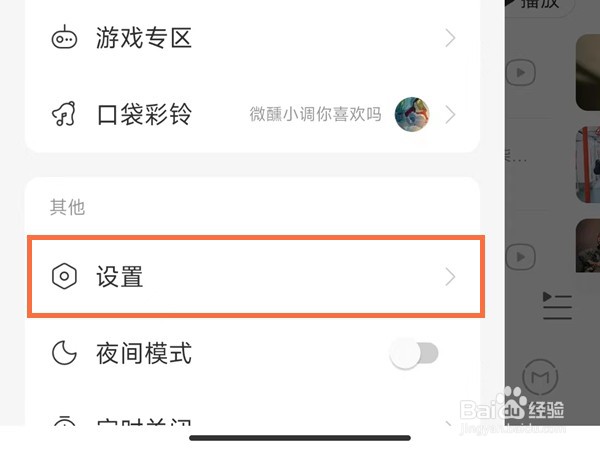Tap the 口袋彩铃 music note icon
This screenshot has height=450, width=600.
64,114
